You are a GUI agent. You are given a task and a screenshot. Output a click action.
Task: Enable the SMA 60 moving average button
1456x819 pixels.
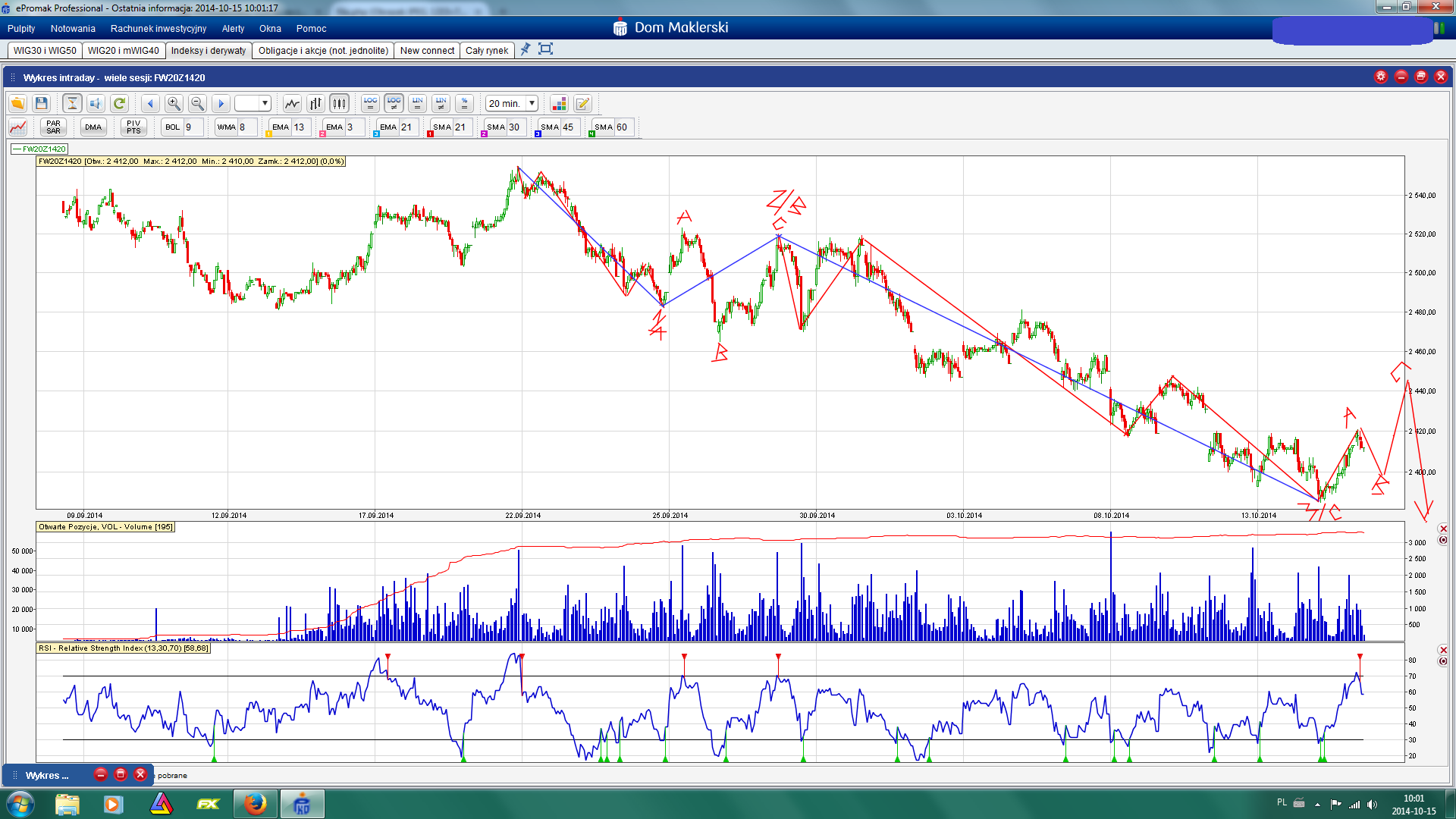[604, 127]
